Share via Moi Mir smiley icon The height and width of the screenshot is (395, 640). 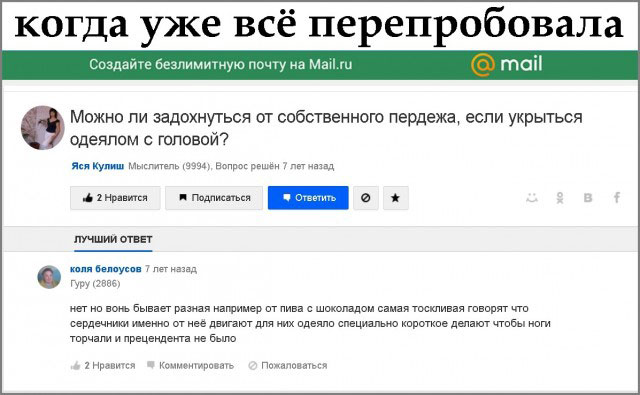(x=531, y=198)
